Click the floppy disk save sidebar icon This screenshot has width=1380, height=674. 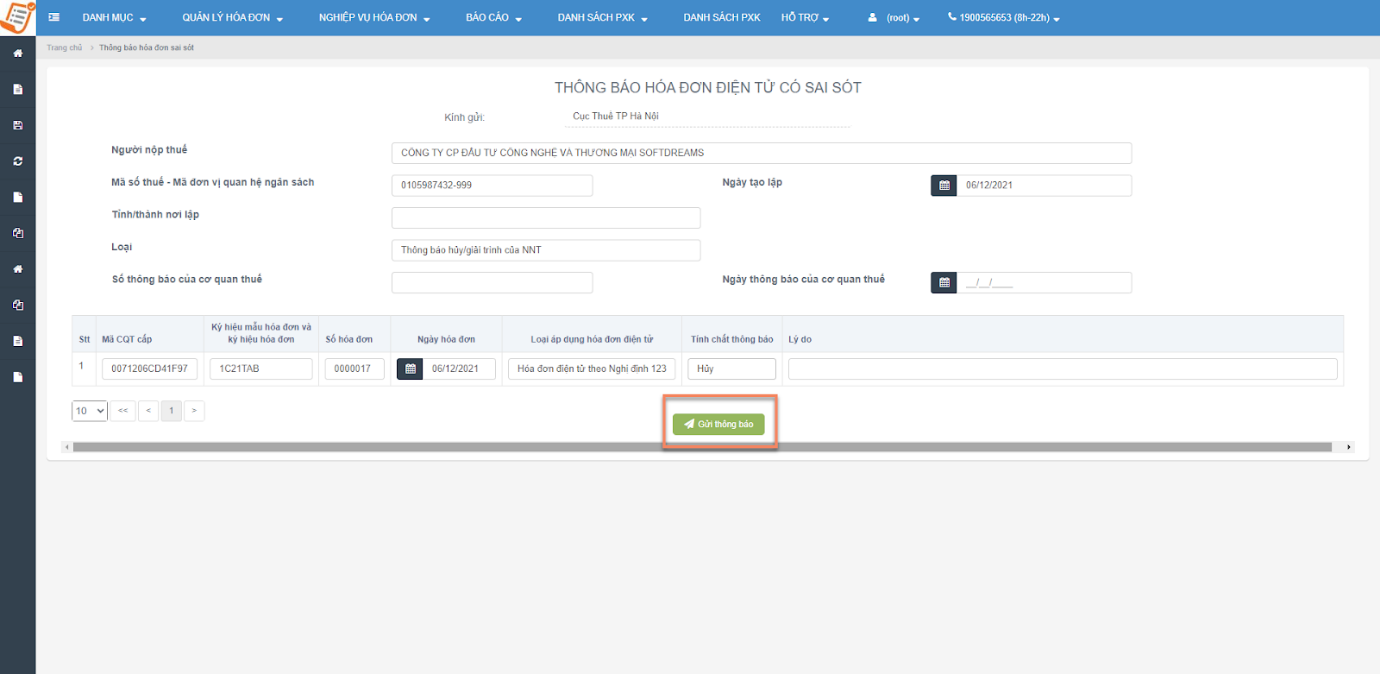click(18, 125)
